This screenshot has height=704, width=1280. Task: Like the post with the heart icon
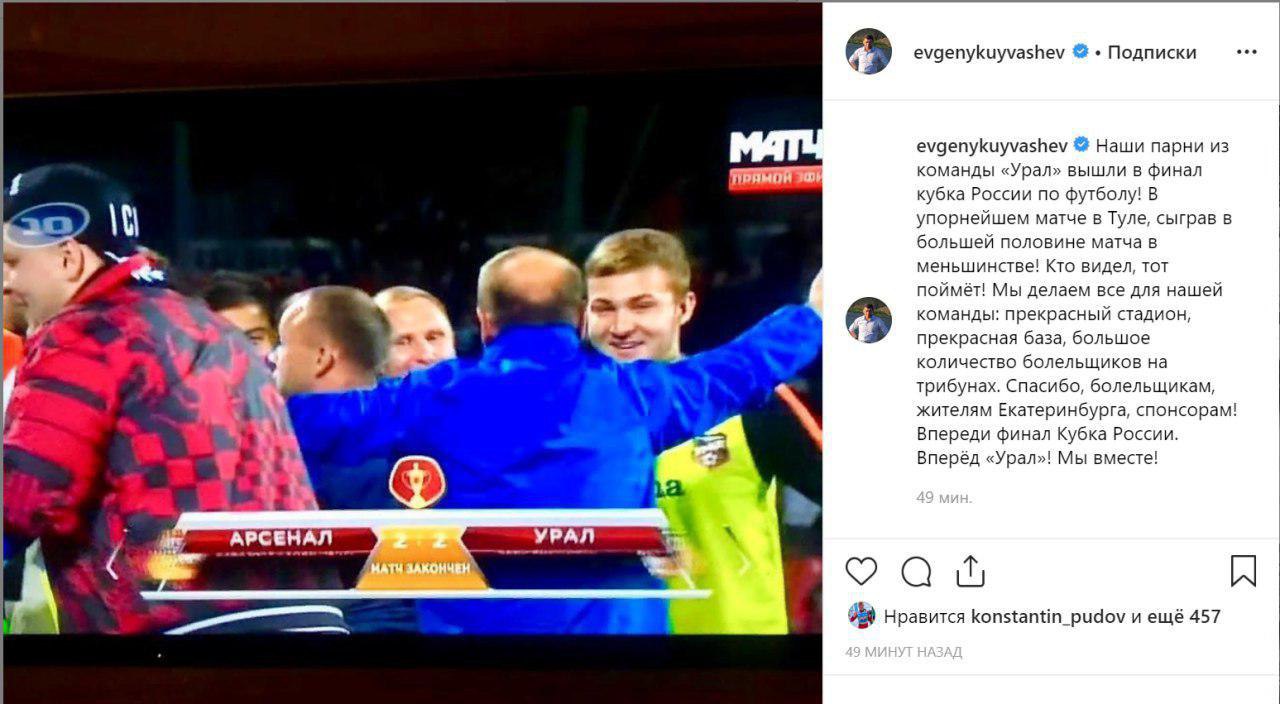click(861, 571)
